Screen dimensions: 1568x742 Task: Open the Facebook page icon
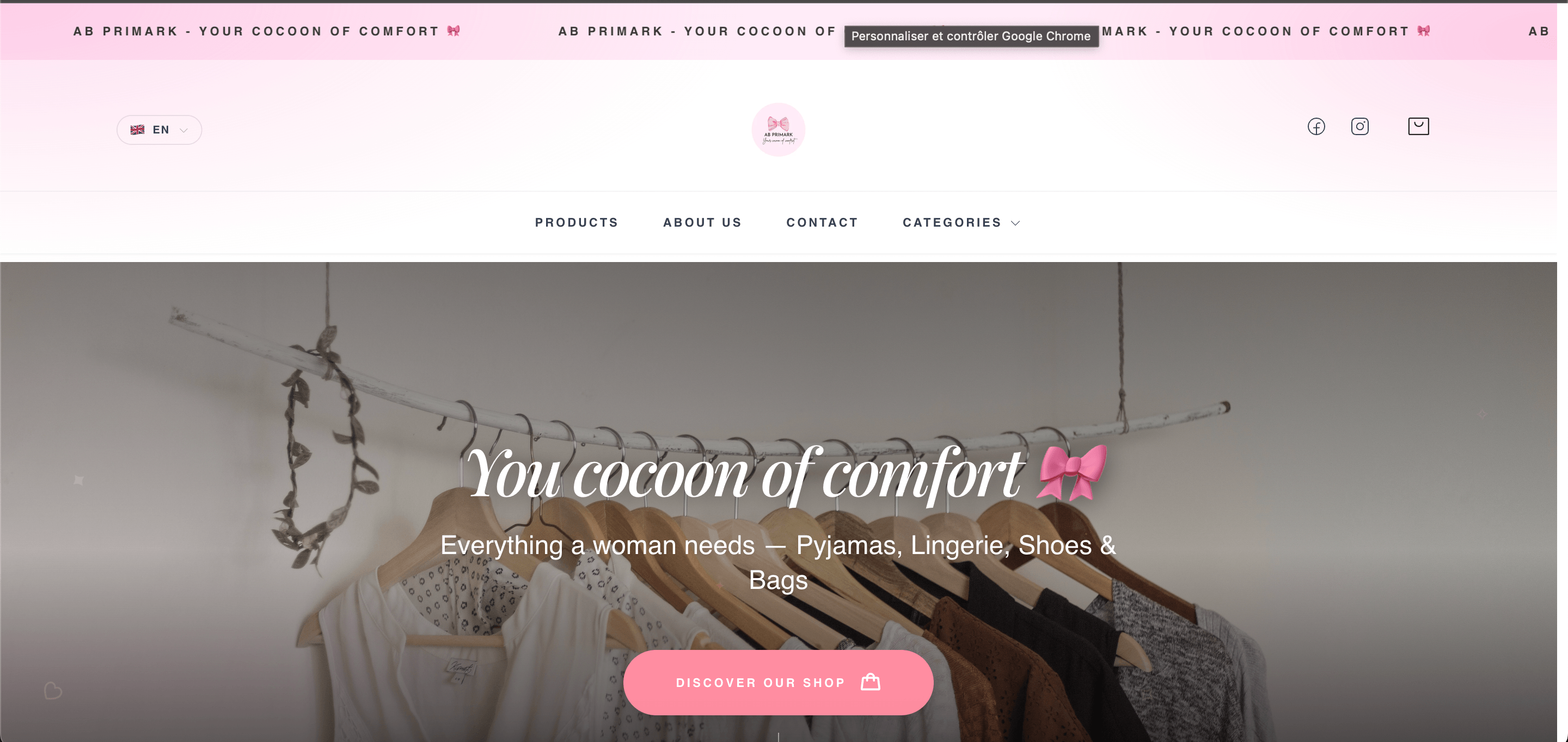point(1316,127)
